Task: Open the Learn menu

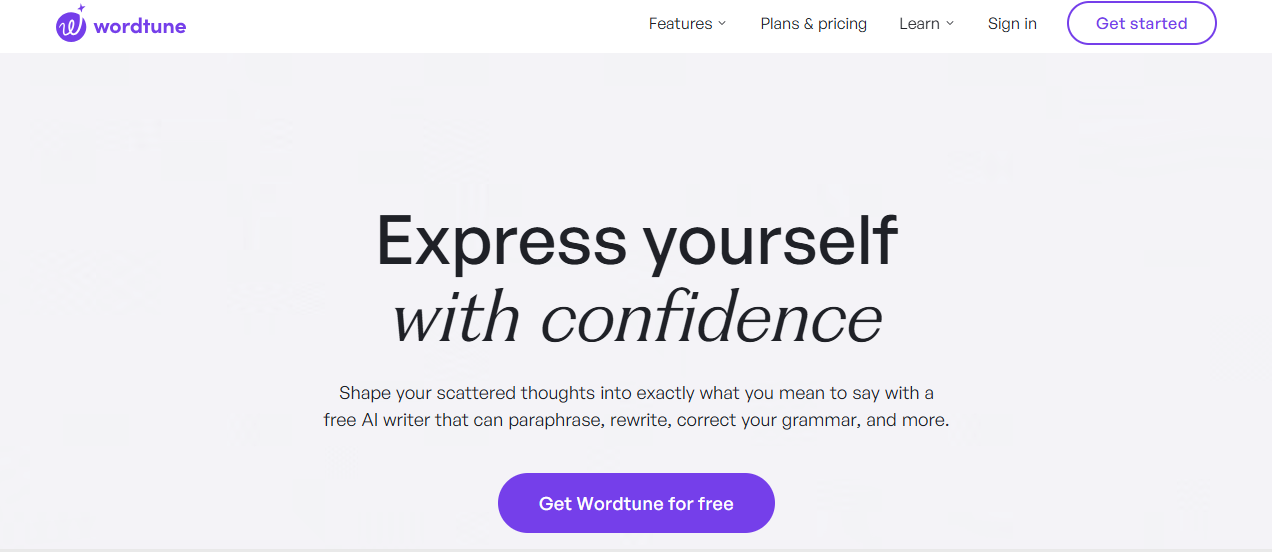Action: (x=919, y=24)
